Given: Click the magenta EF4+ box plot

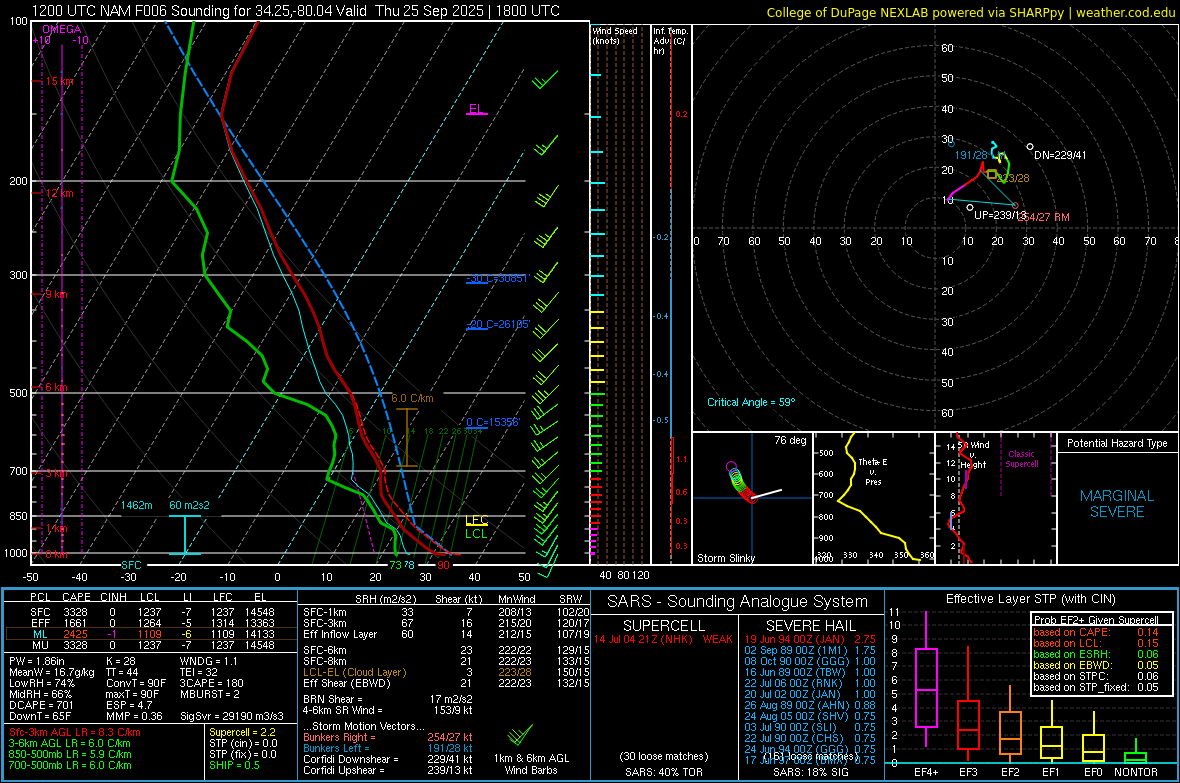Looking at the screenshot, I should pos(926,687).
